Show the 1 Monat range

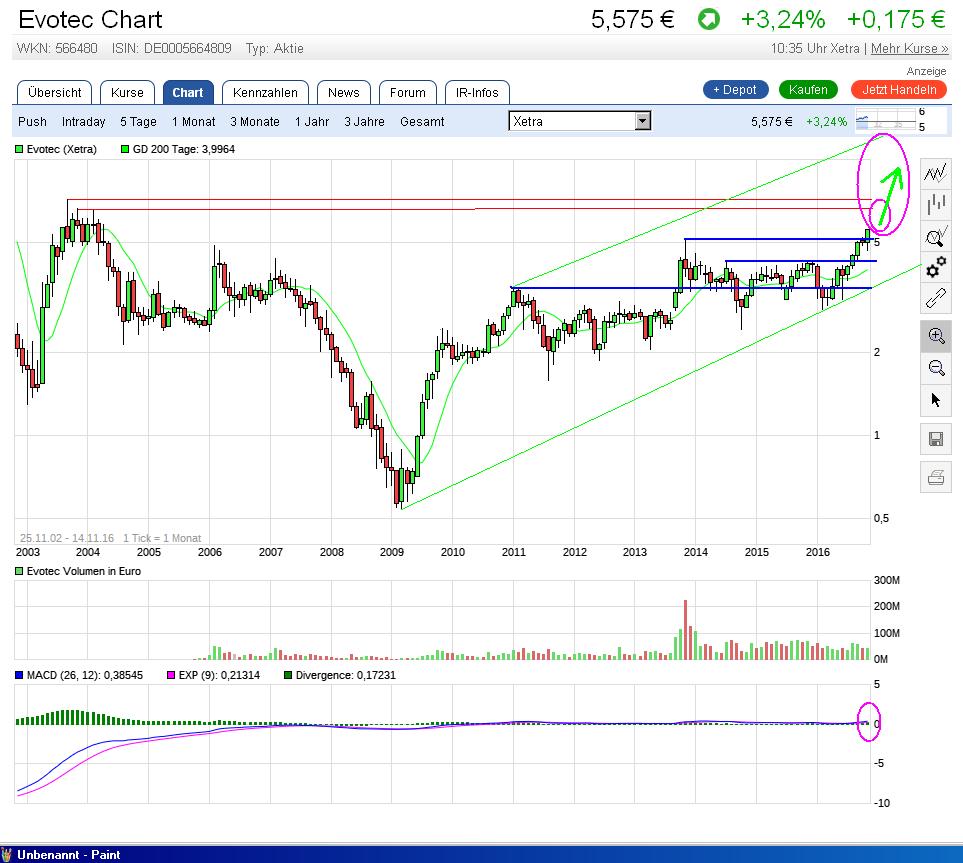click(x=193, y=122)
